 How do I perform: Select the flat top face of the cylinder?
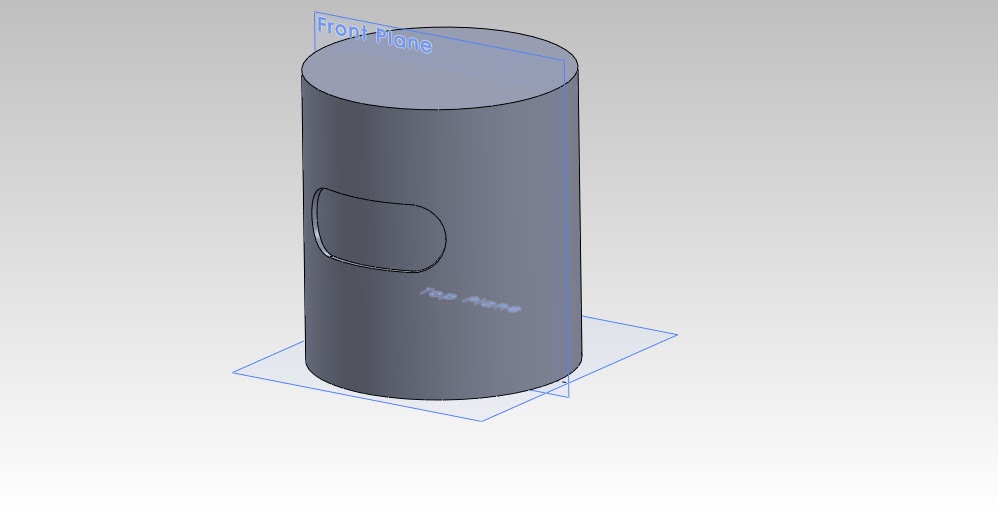click(440, 68)
